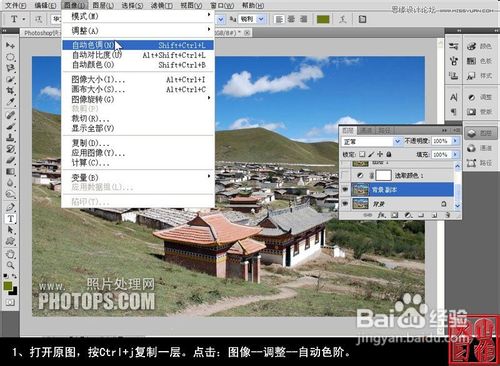This screenshot has height=366, width=500.
Task: Select the Horizontal Type tool
Action: click(x=10, y=219)
